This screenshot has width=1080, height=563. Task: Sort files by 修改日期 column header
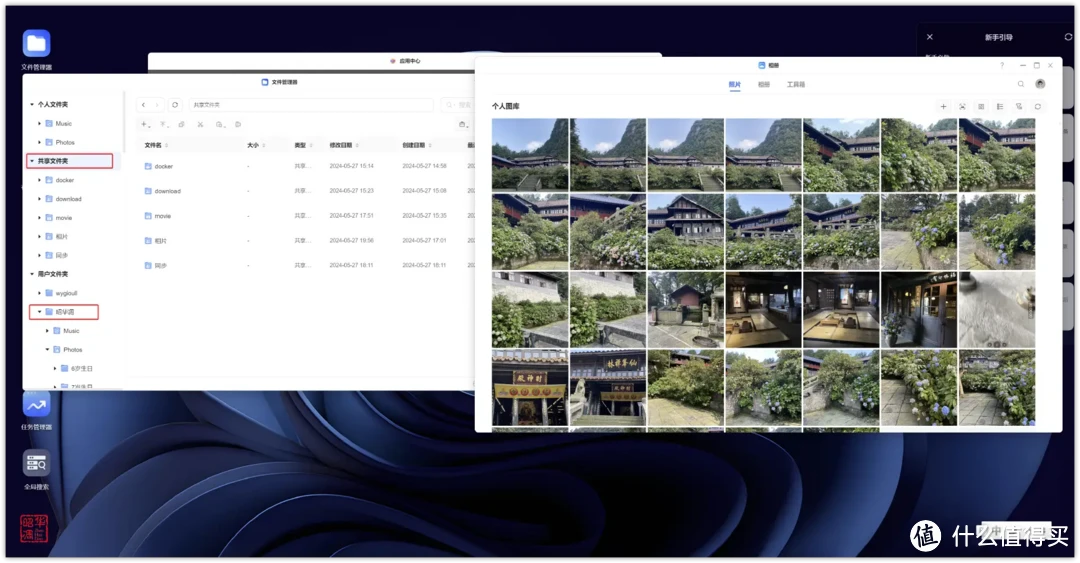tap(342, 145)
